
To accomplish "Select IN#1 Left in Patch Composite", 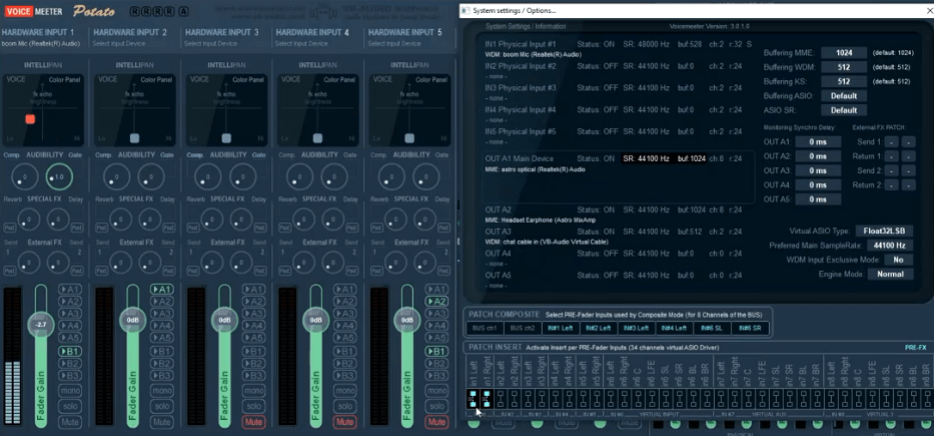I will tap(561, 328).
